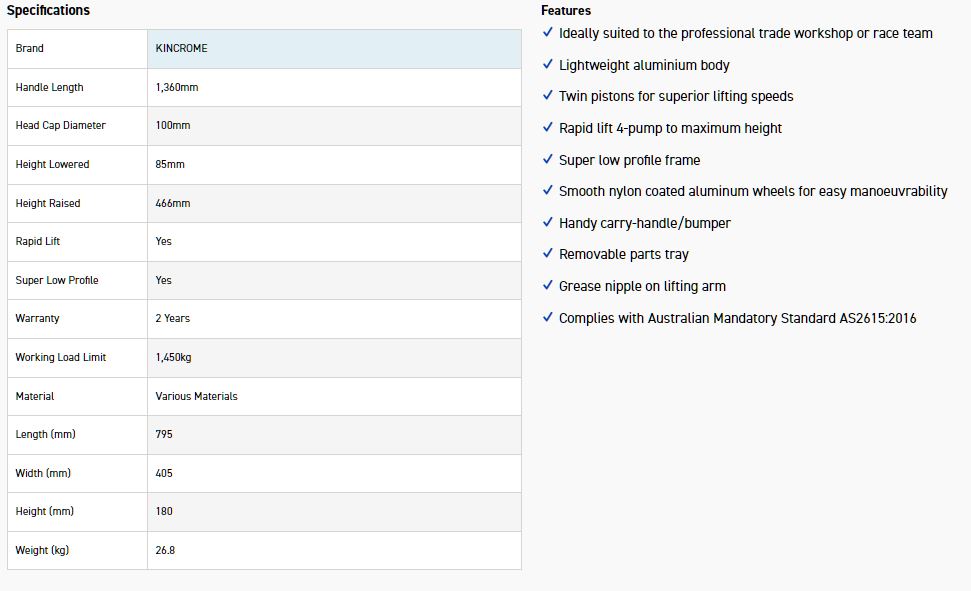
Task: Click the checkmark next to Removable parts tray
Action: 547,254
